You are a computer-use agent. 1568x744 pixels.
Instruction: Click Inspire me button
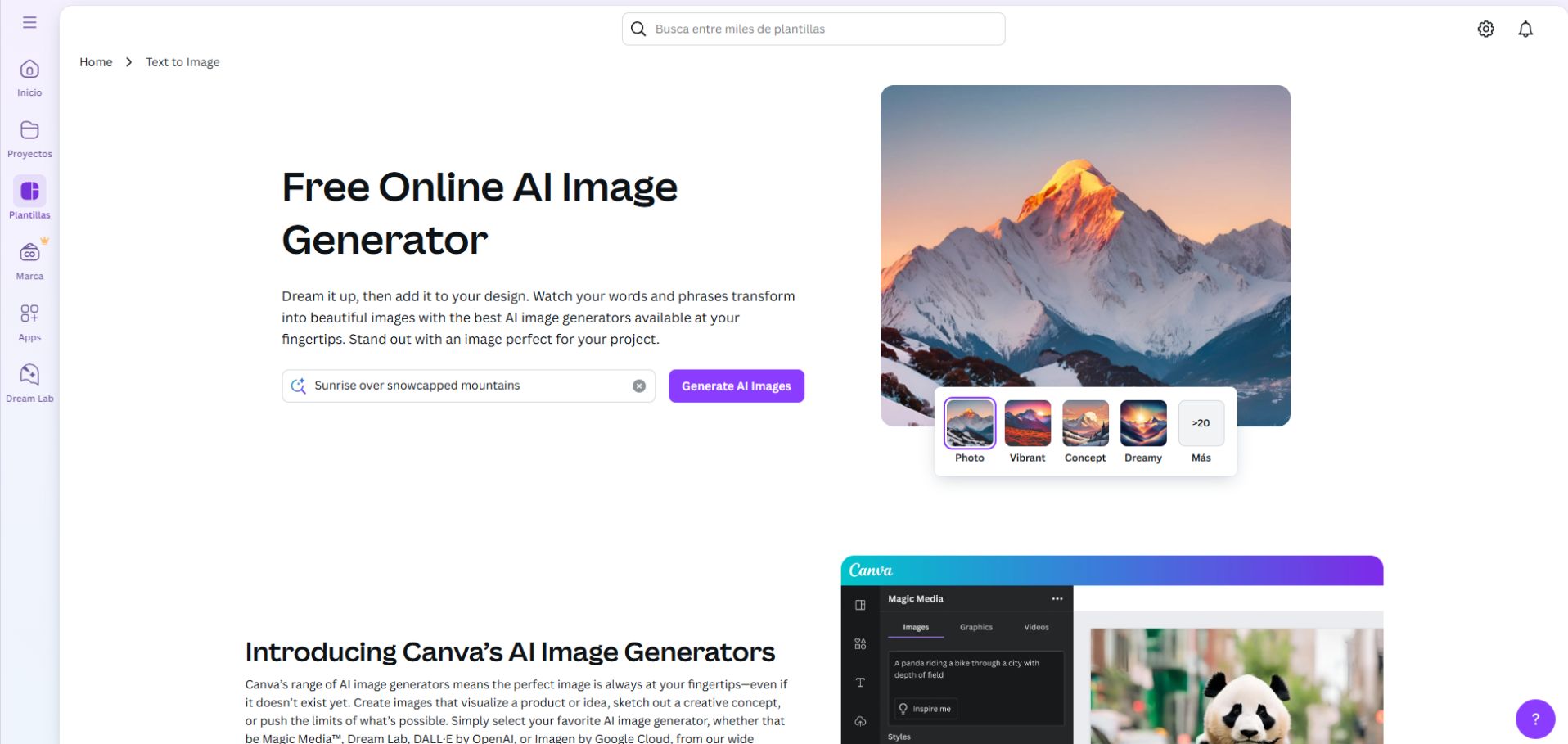pos(926,709)
